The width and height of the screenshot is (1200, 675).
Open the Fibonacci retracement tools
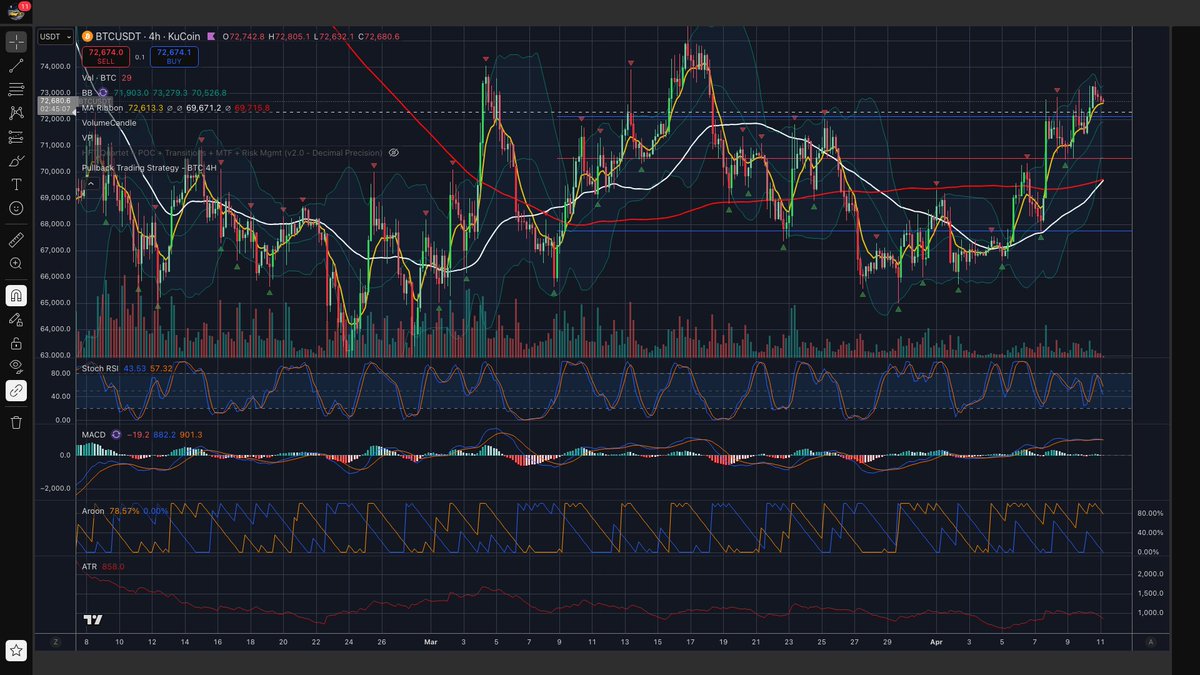pyautogui.click(x=16, y=89)
